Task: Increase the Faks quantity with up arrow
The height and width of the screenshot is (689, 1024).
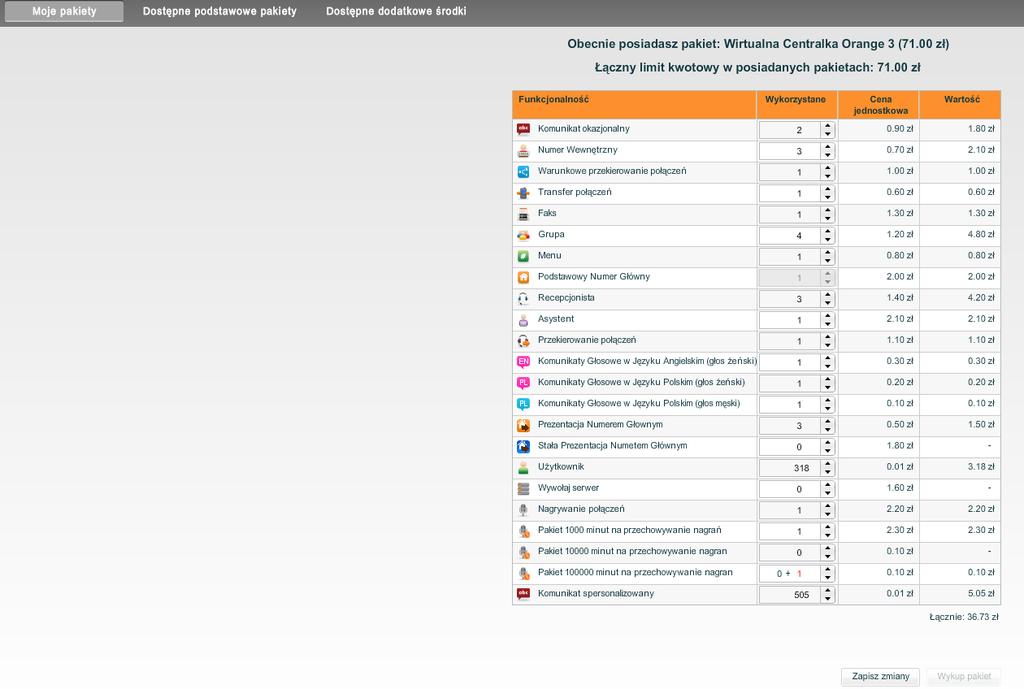Action: (827, 210)
